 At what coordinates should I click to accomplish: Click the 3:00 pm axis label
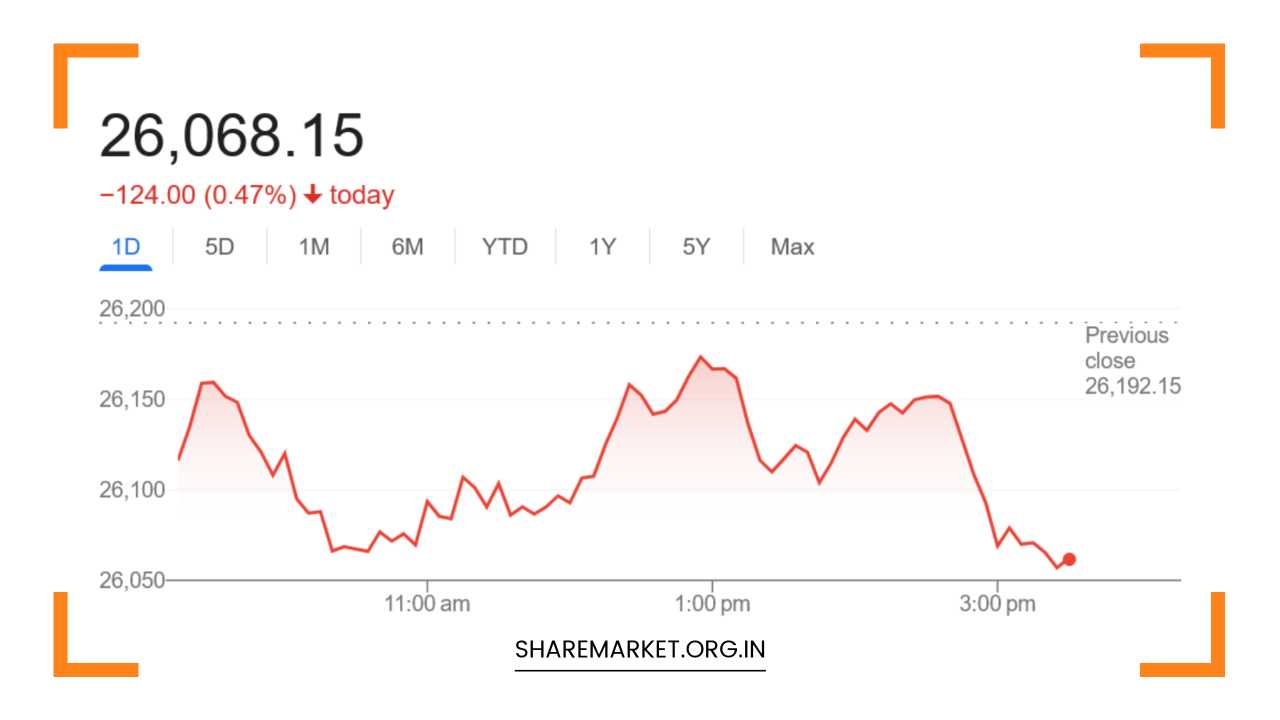pyautogui.click(x=1000, y=602)
